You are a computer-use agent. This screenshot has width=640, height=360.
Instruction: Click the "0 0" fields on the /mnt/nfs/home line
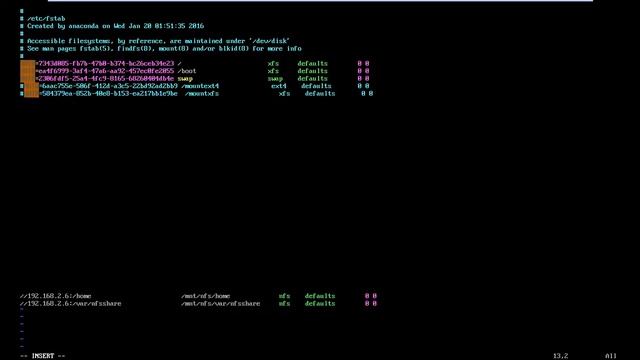click(371, 296)
